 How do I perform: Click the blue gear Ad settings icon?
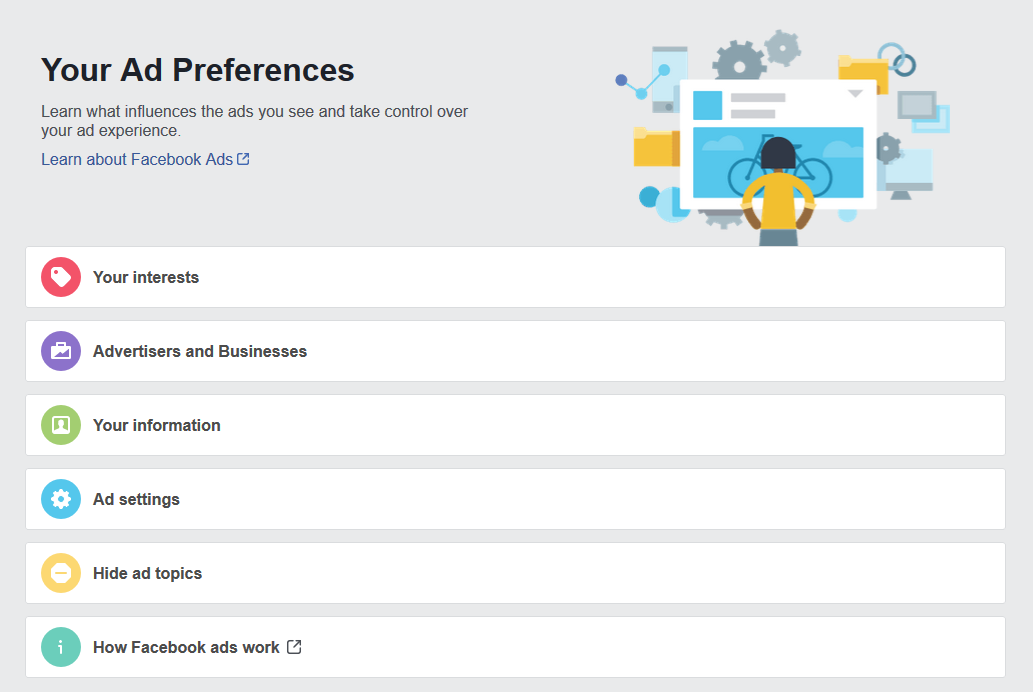pyautogui.click(x=61, y=499)
